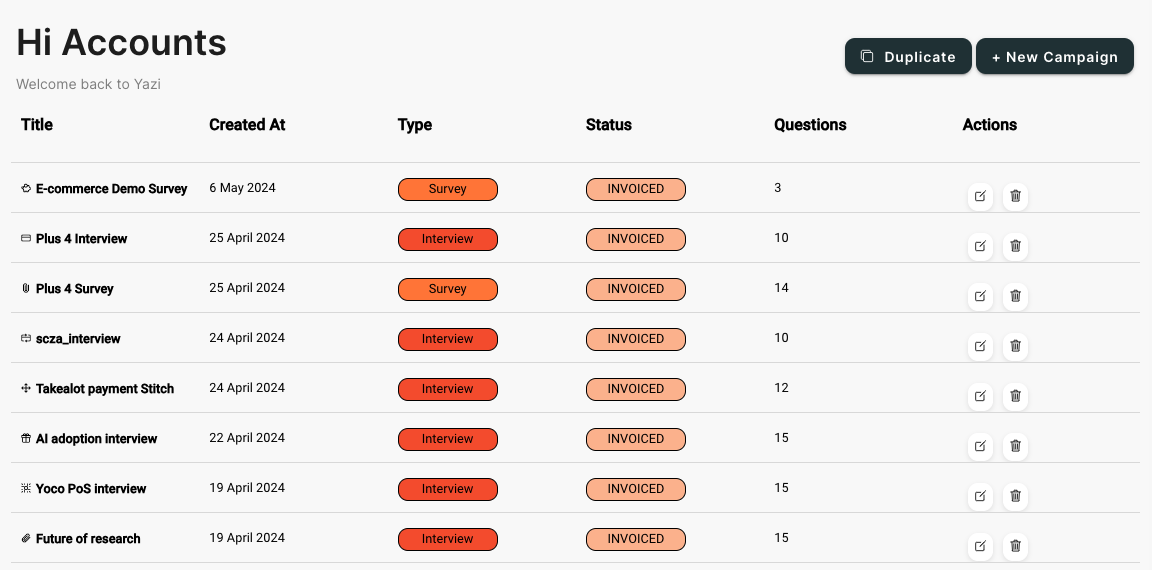The height and width of the screenshot is (570, 1152).
Task: Select the Interview badge of Yoco PoS interview
Action: pos(447,489)
